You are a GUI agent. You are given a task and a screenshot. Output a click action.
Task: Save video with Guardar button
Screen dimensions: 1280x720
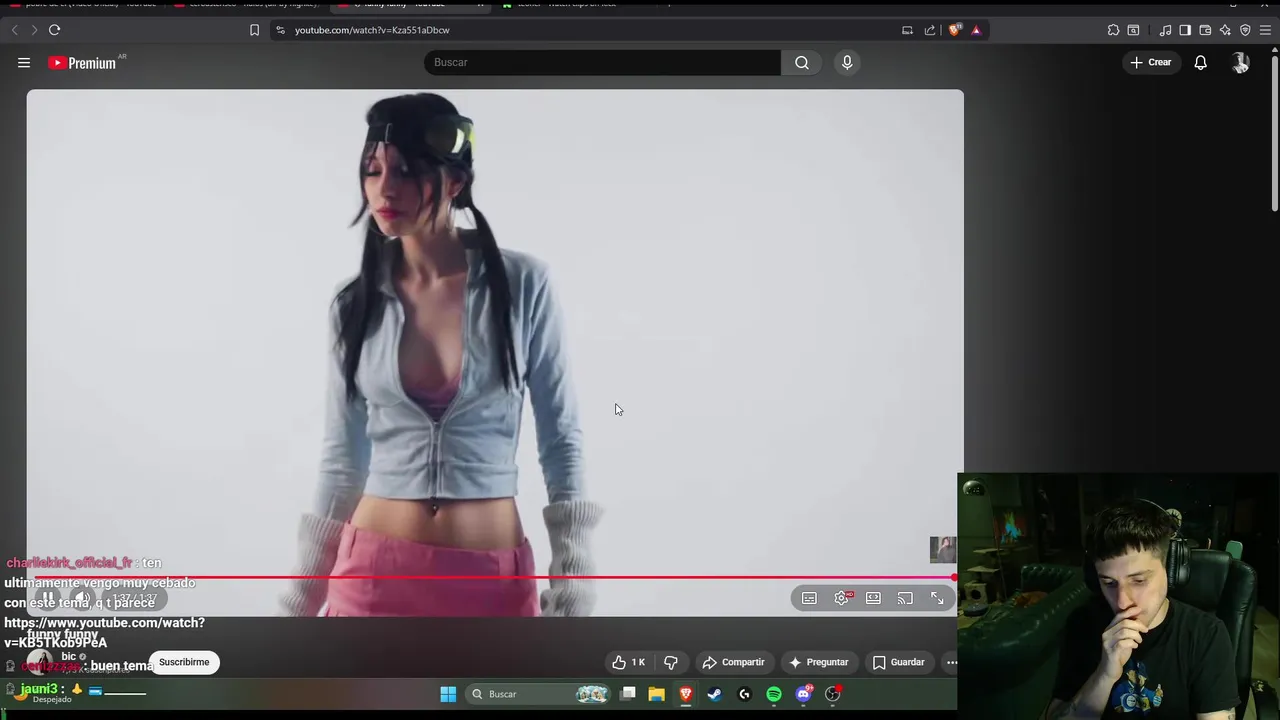[x=898, y=662]
